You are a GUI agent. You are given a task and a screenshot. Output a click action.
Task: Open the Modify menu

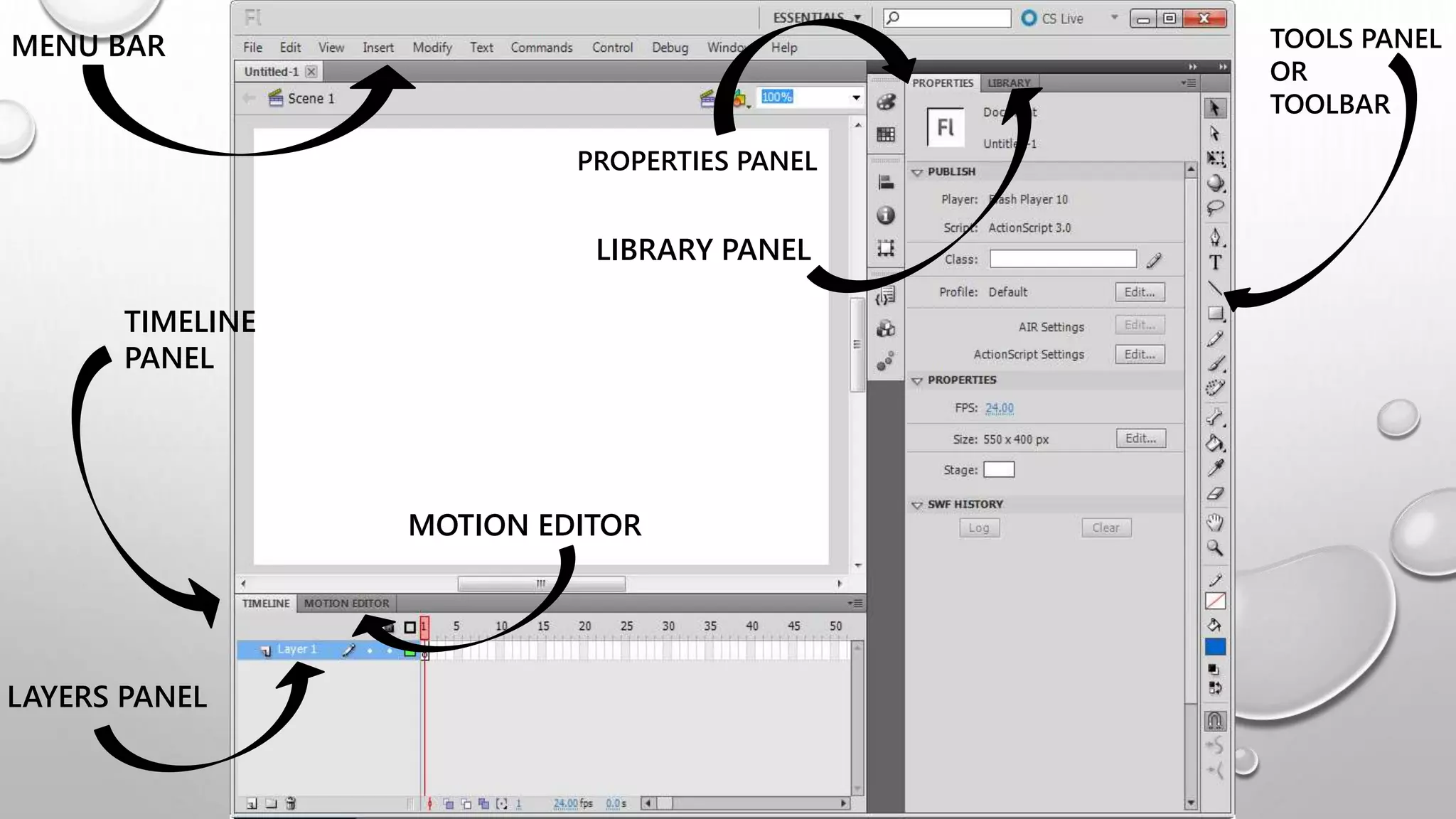click(432, 48)
